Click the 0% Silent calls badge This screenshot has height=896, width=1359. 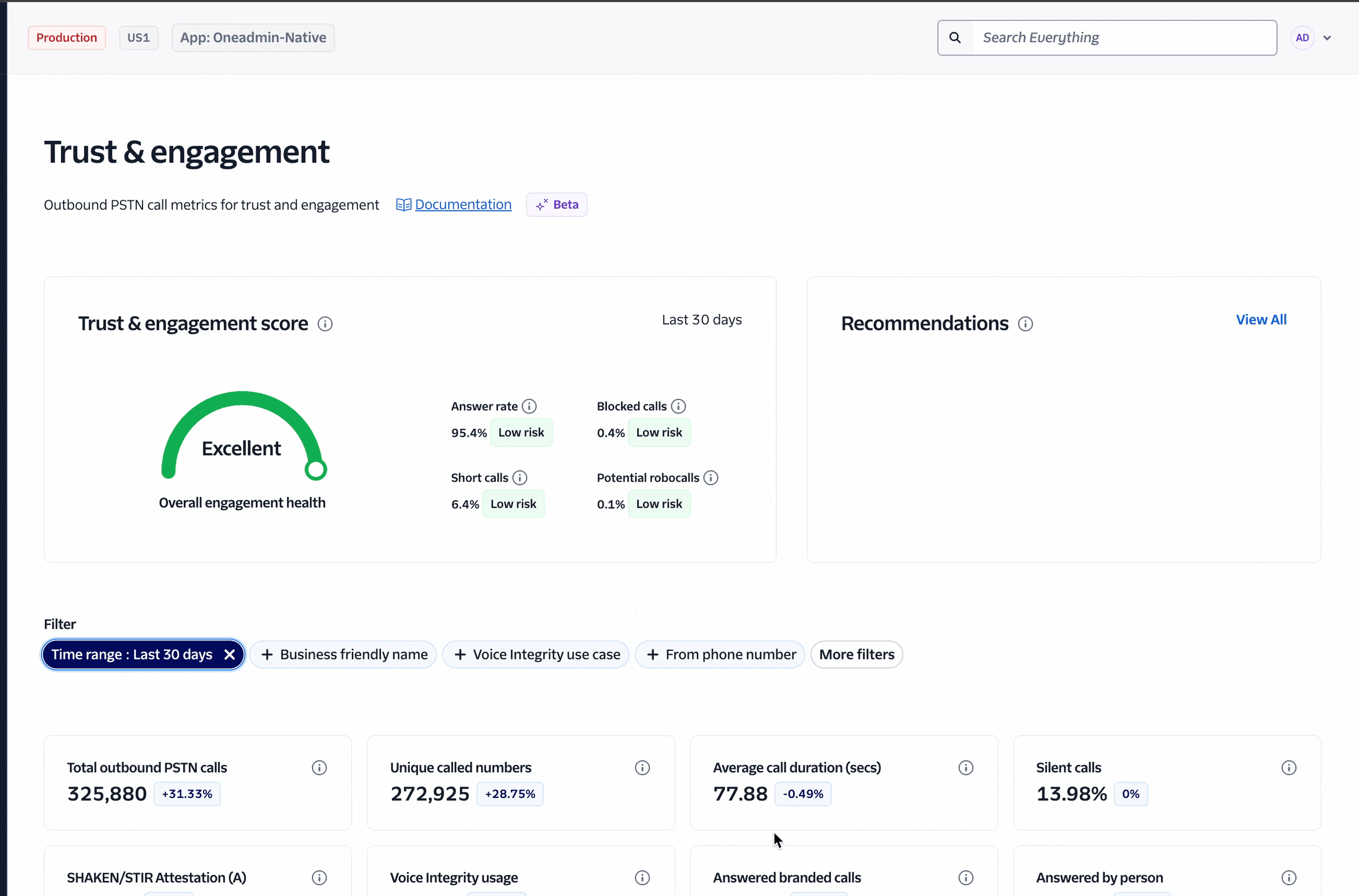tap(1131, 794)
